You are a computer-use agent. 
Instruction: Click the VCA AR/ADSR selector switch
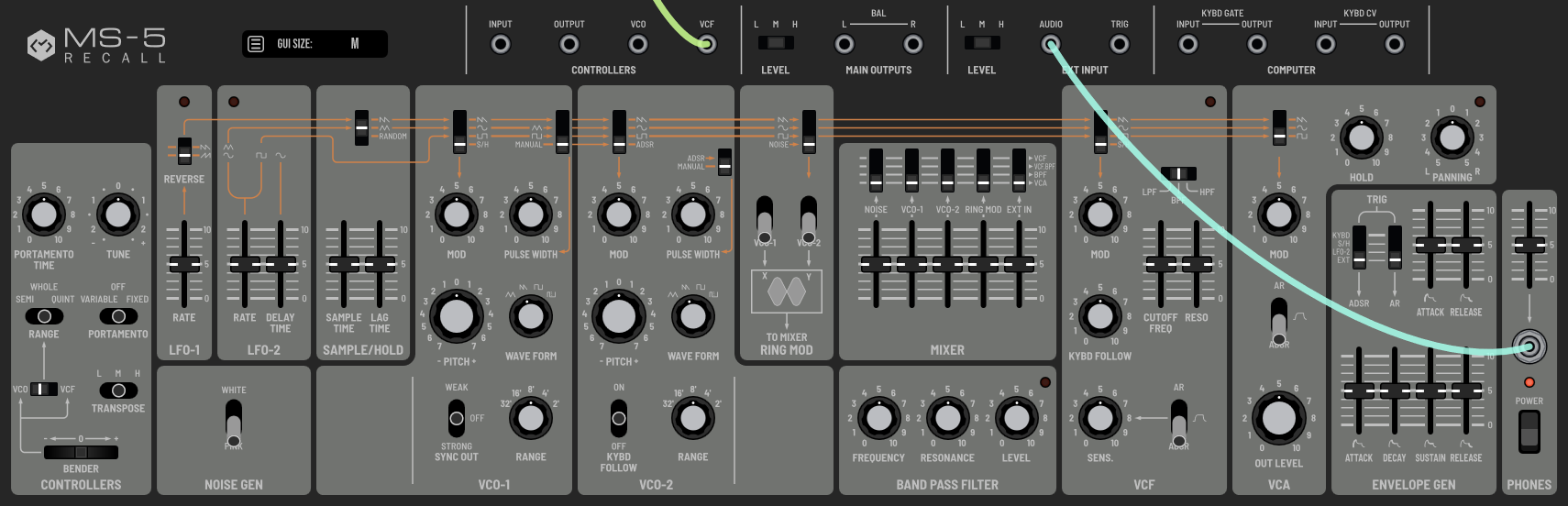(1279, 321)
